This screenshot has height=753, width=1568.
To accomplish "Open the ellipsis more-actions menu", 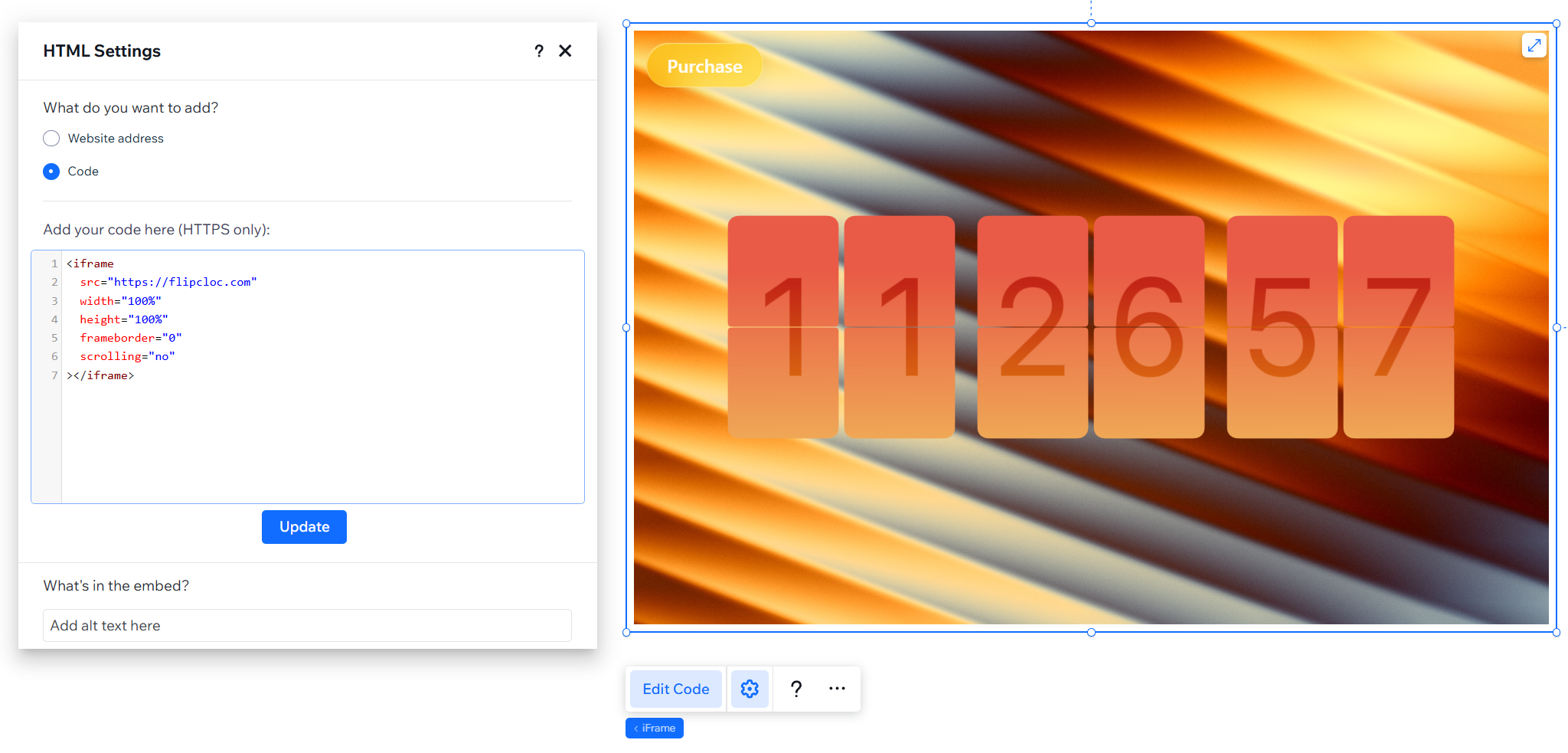I will [x=837, y=688].
